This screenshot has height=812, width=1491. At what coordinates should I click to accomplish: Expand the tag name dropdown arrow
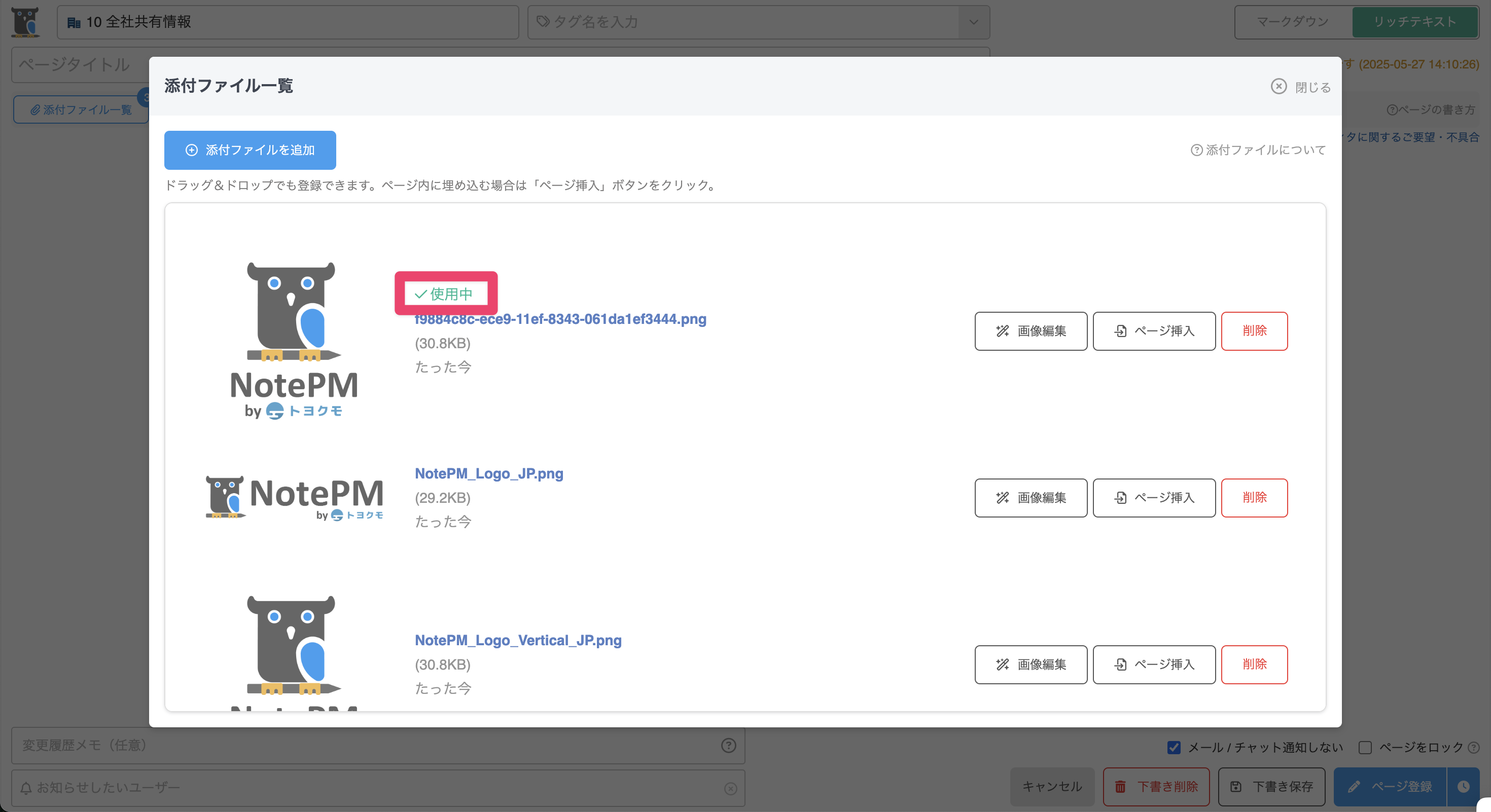[974, 22]
